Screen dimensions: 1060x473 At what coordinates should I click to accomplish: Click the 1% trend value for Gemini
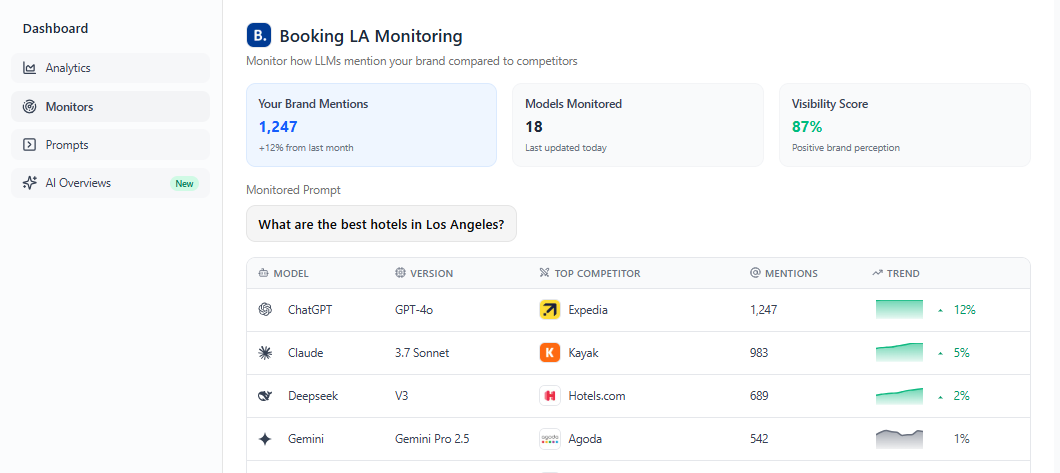tap(962, 439)
